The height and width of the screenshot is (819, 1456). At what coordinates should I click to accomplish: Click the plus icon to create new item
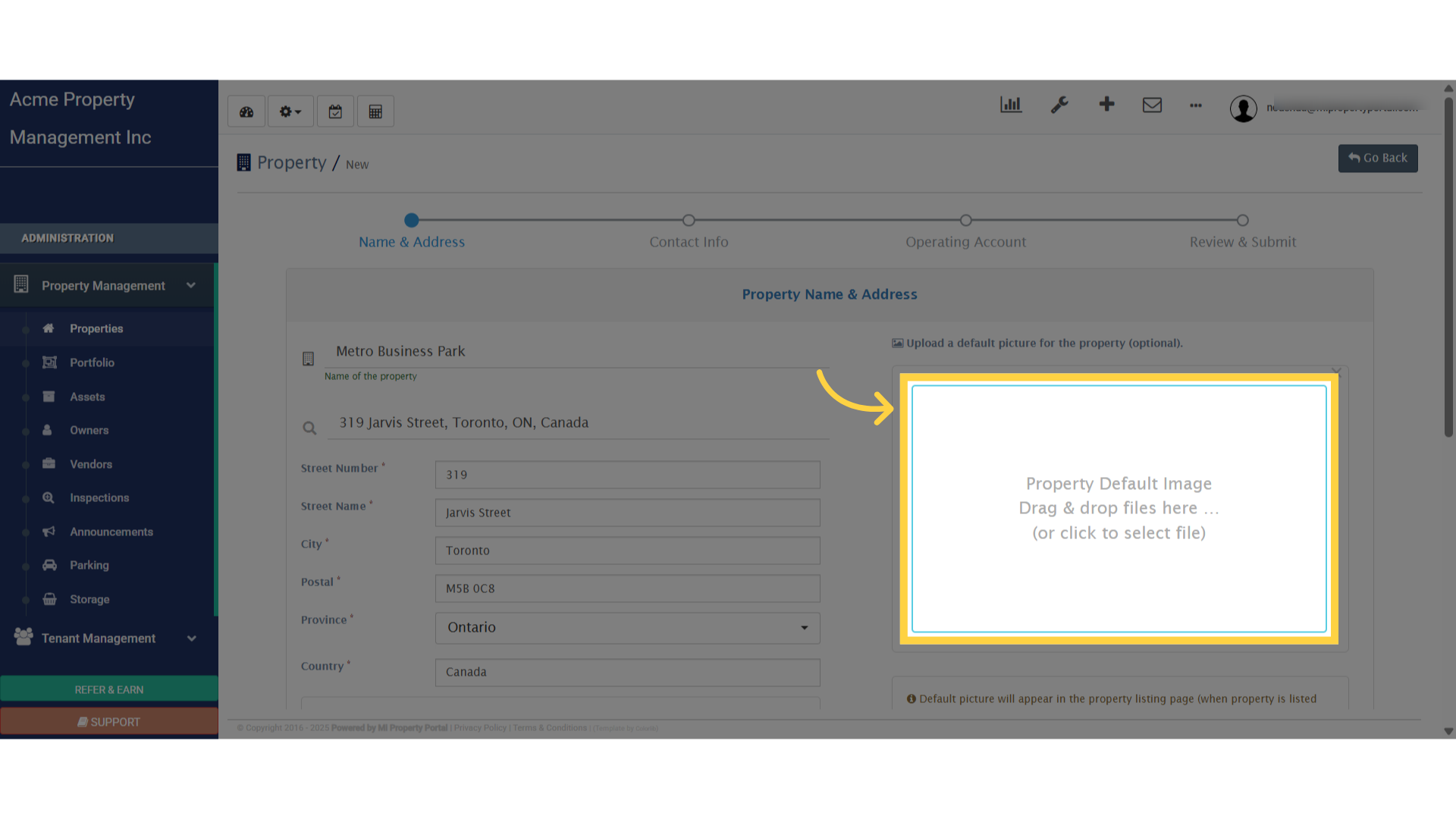pos(1106,105)
